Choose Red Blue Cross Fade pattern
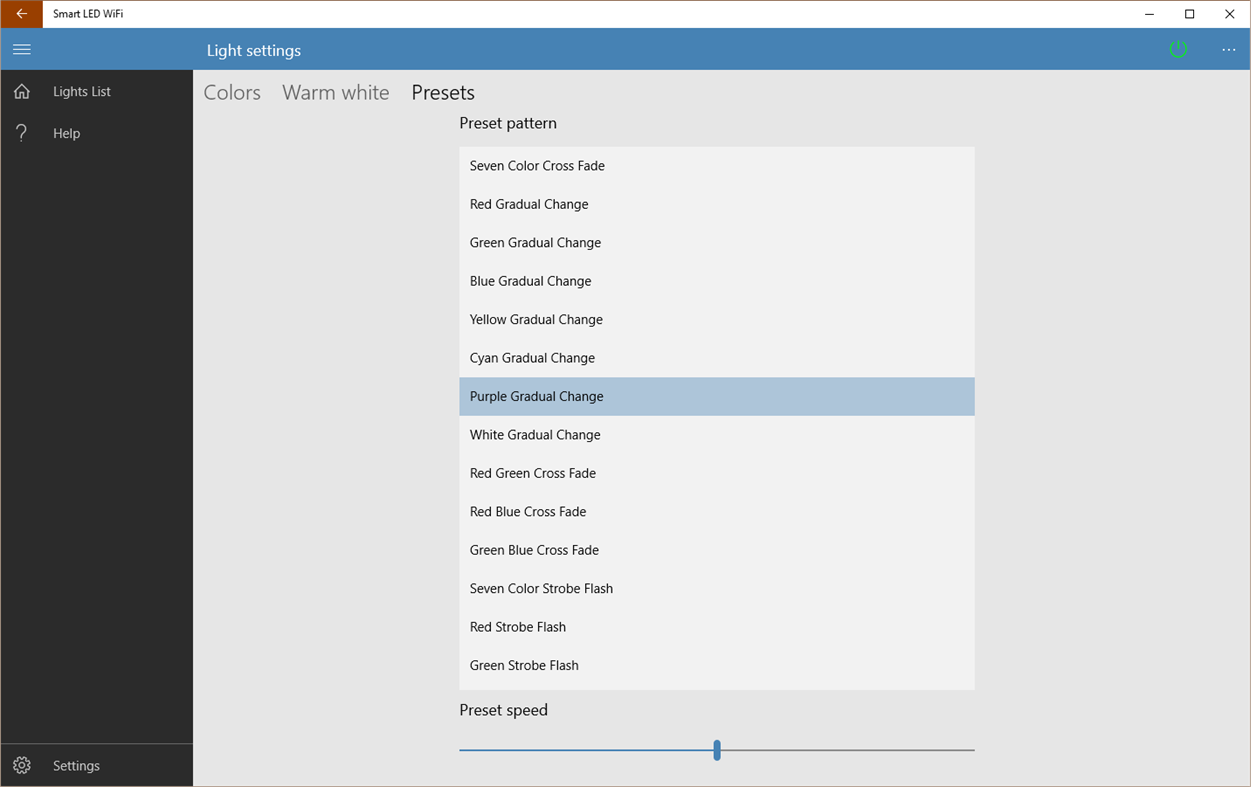 717,512
